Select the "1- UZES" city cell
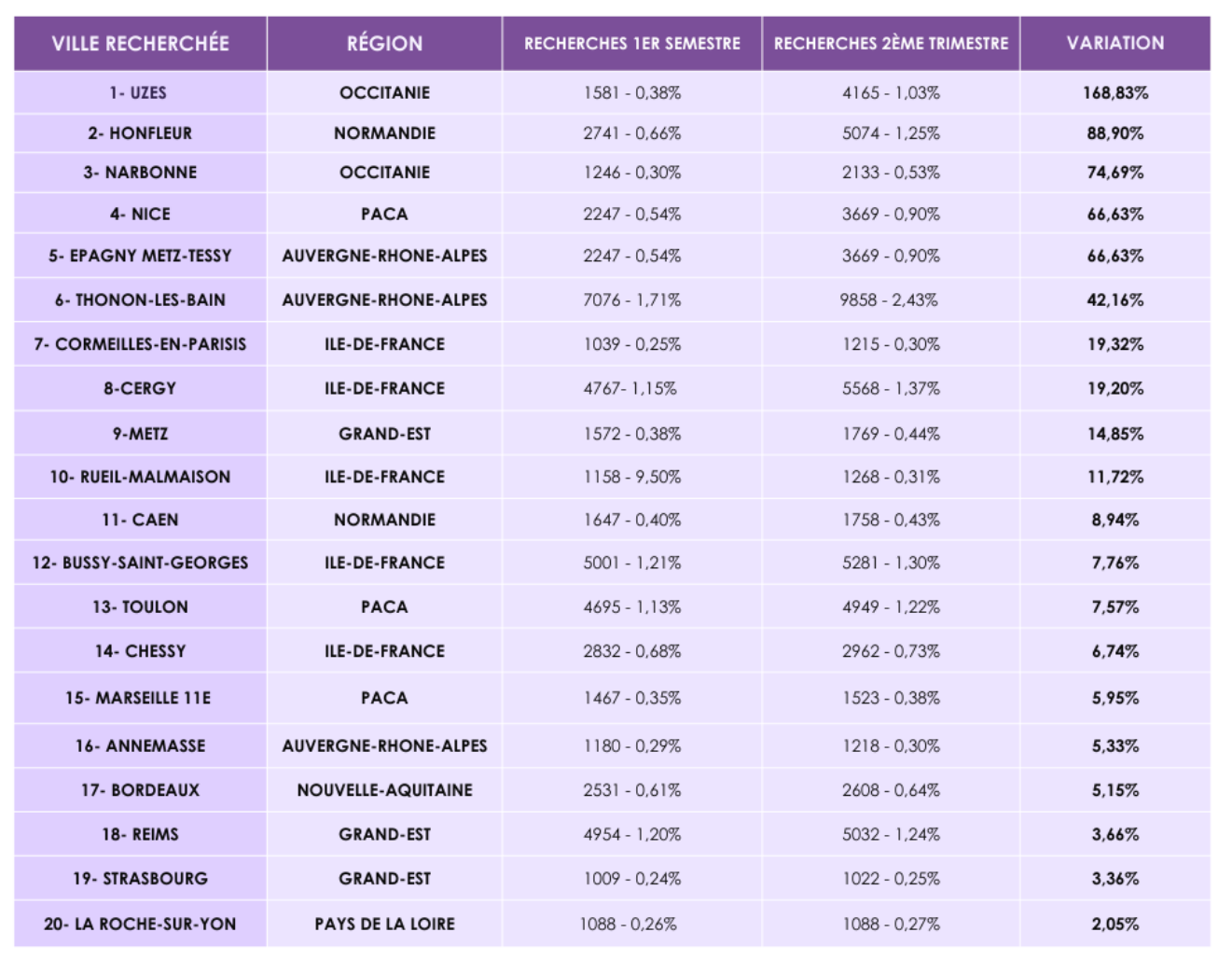This screenshot has width=1232, height=960. pyautogui.click(x=138, y=93)
